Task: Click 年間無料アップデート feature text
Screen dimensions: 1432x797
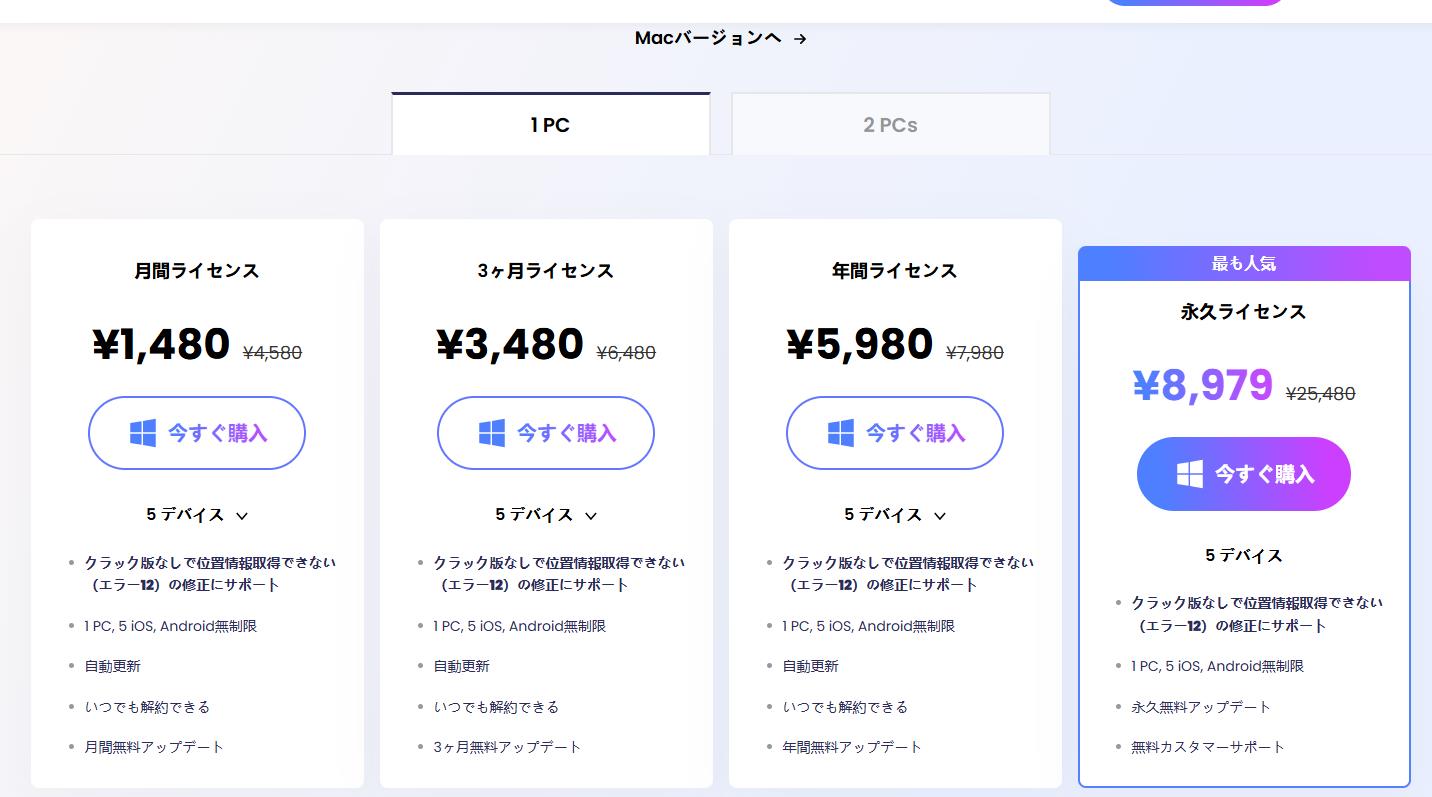Action: tap(852, 747)
